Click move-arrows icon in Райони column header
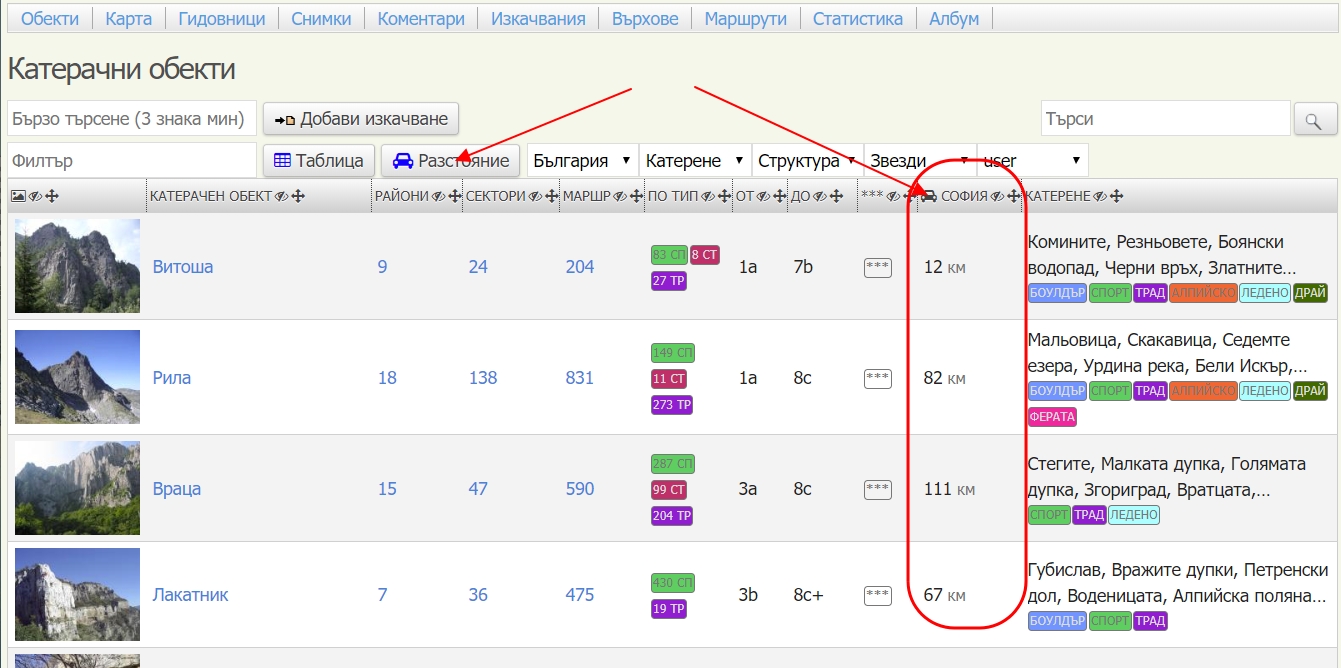The image size is (1341, 668). 454,197
